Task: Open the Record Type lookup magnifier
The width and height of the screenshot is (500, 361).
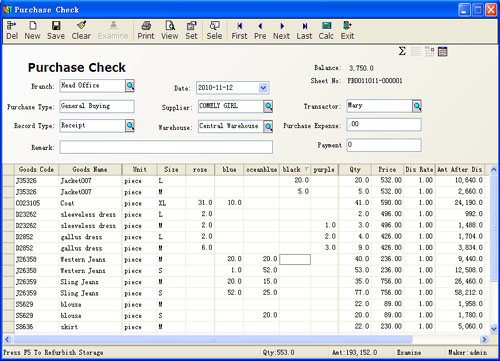Action: 130,126
